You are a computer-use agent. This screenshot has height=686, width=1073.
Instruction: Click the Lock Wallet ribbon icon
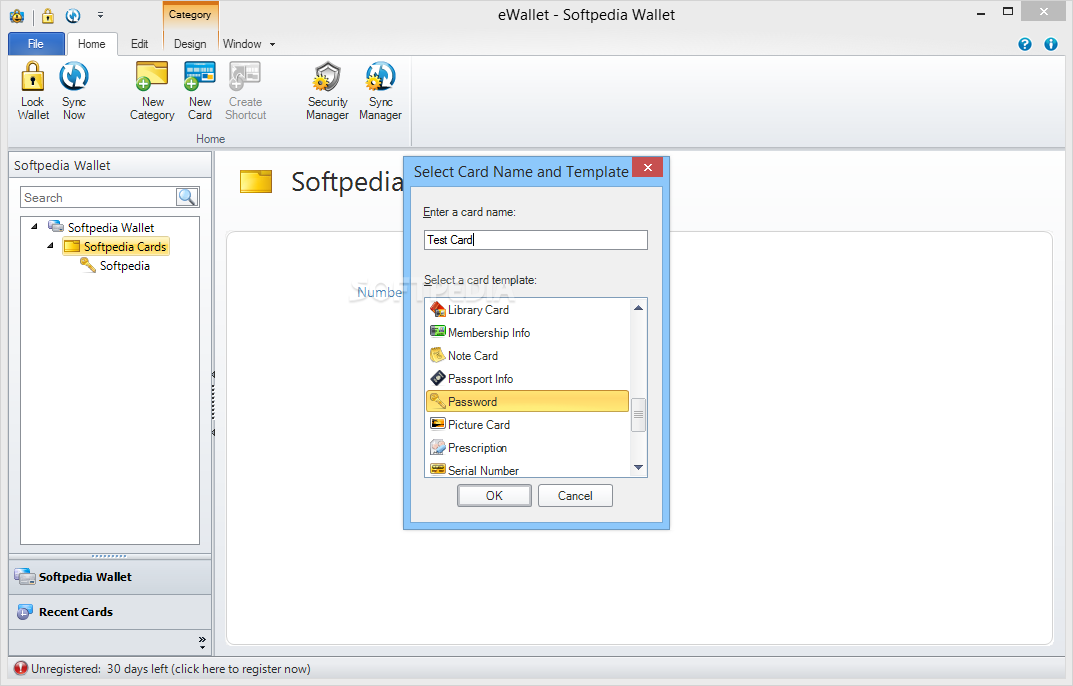33,76
